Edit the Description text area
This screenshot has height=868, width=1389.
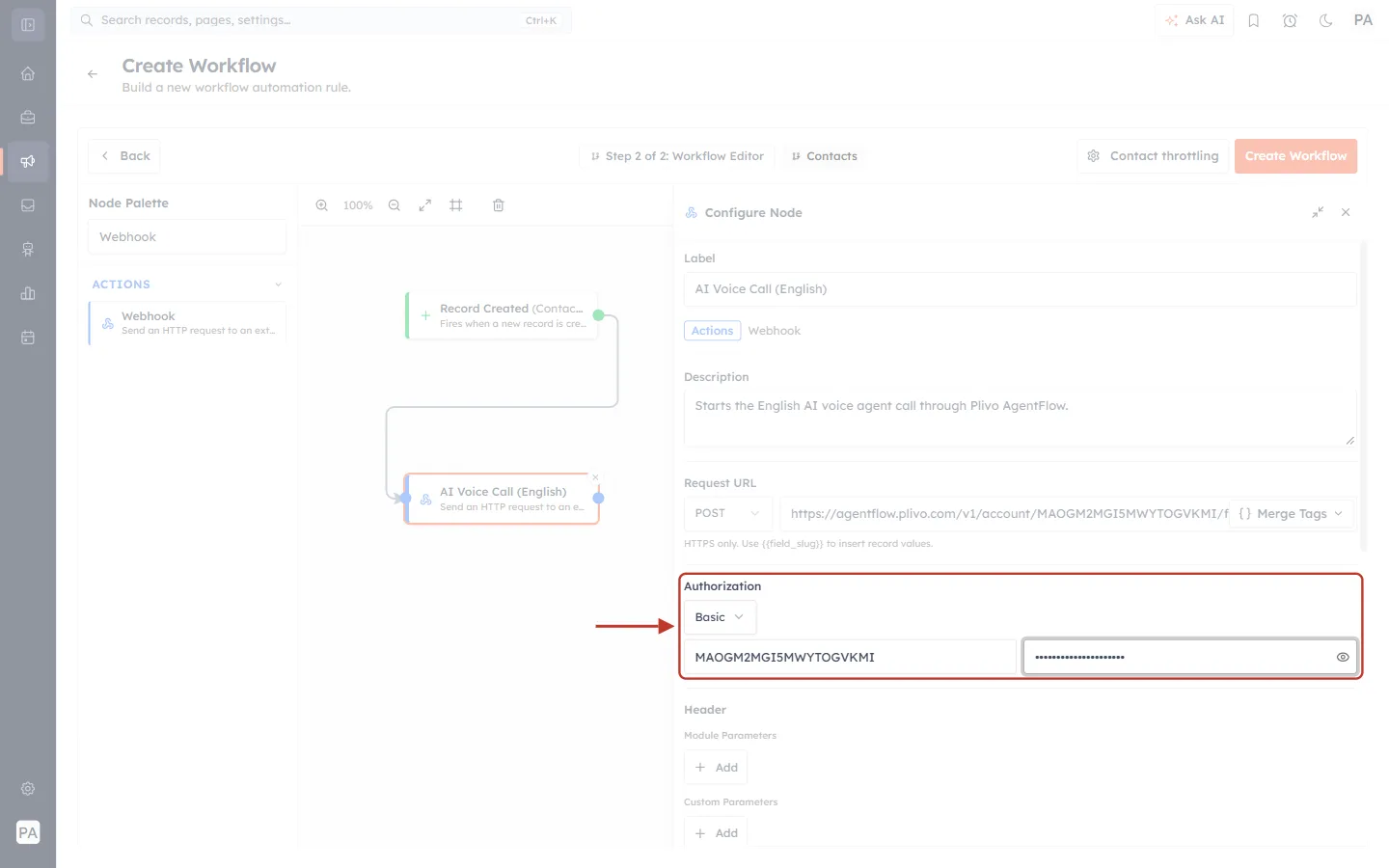pyautogui.click(x=1021, y=419)
